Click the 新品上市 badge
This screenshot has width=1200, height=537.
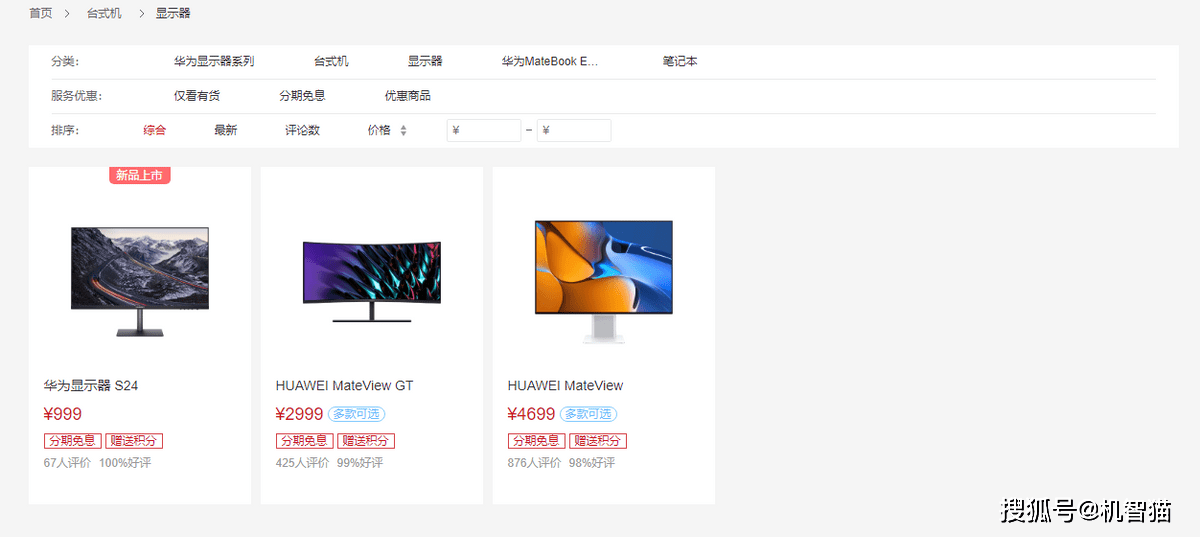click(140, 175)
